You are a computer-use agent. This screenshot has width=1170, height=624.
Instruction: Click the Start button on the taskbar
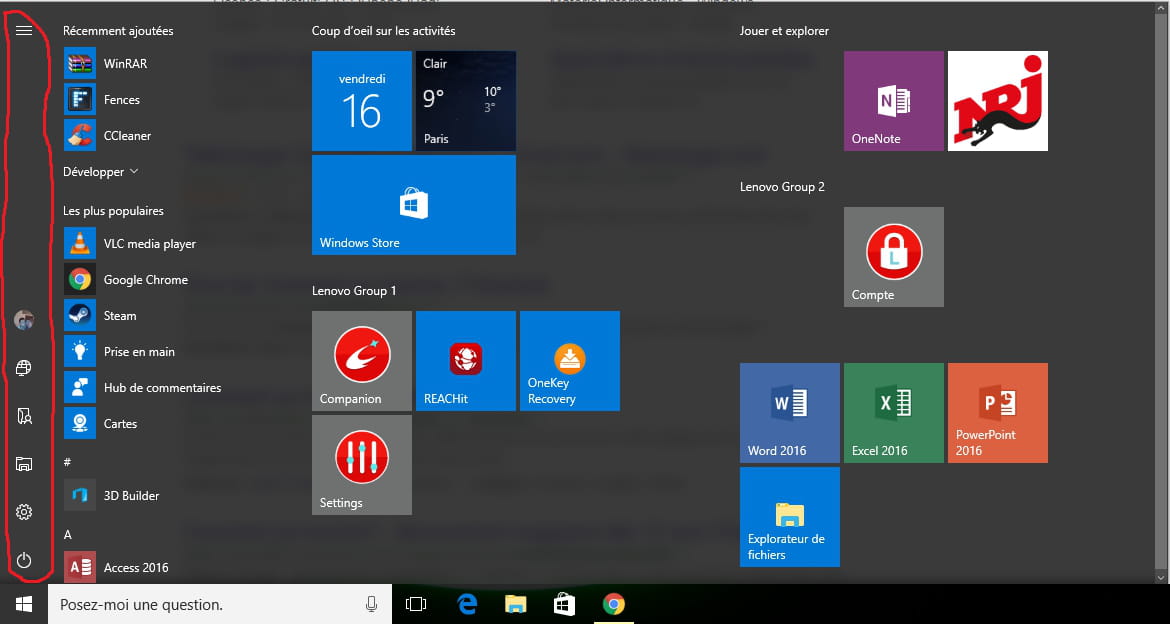click(x=24, y=604)
